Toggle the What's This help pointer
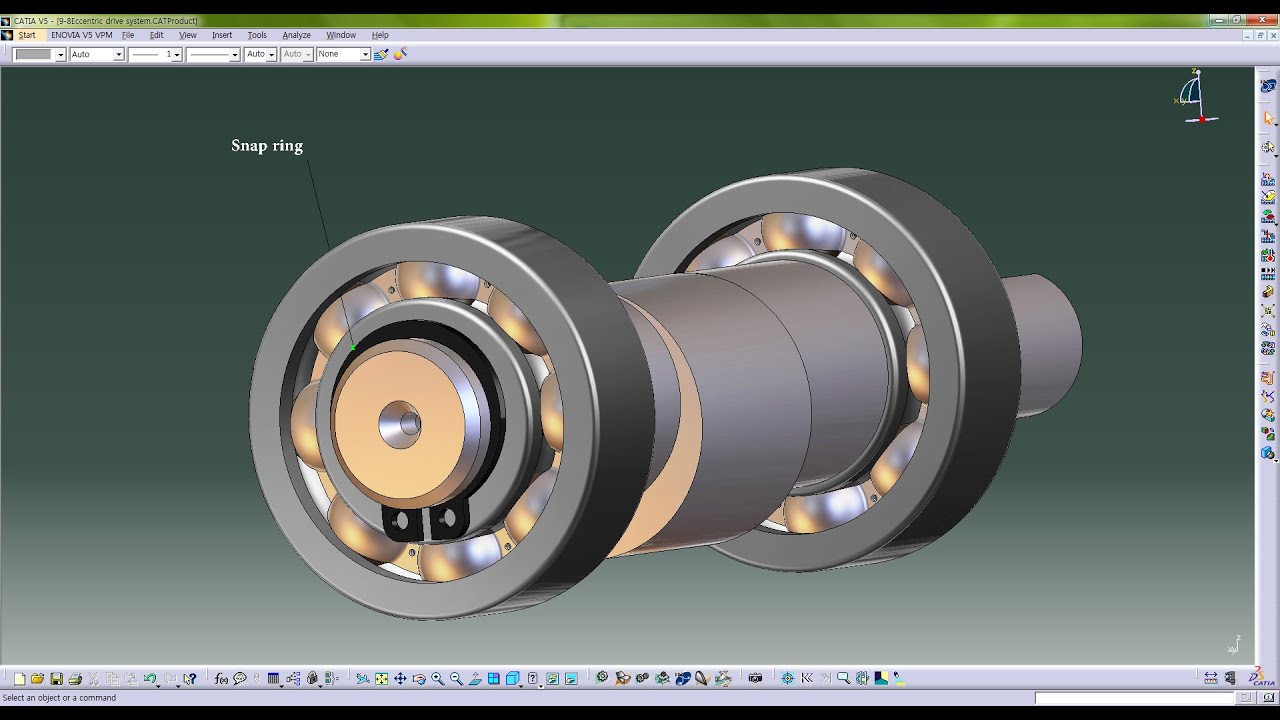 [x=189, y=679]
